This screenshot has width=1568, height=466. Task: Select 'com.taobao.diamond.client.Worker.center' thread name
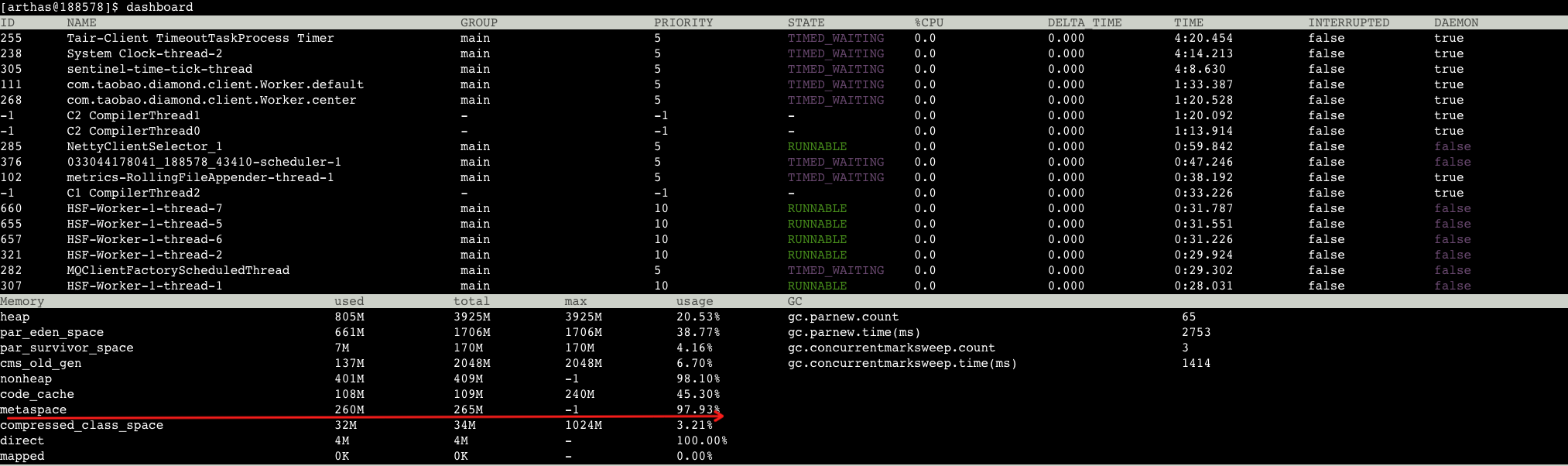(211, 100)
